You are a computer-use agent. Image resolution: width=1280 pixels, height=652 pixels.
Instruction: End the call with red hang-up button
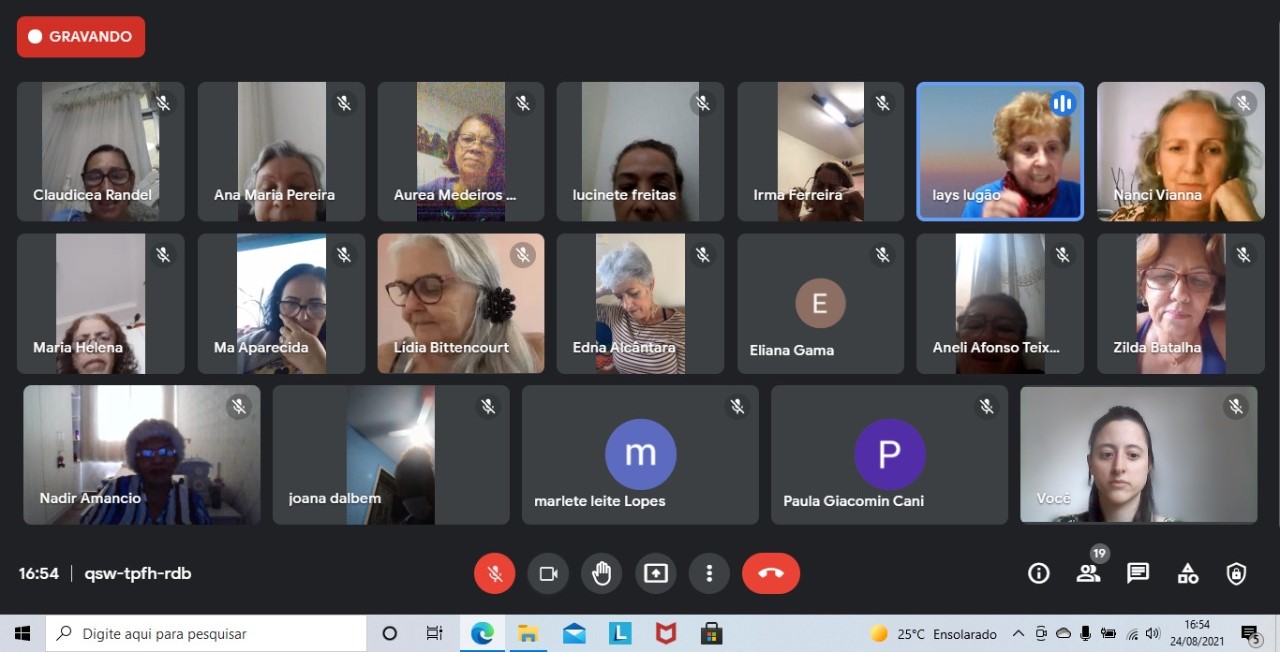click(x=770, y=574)
